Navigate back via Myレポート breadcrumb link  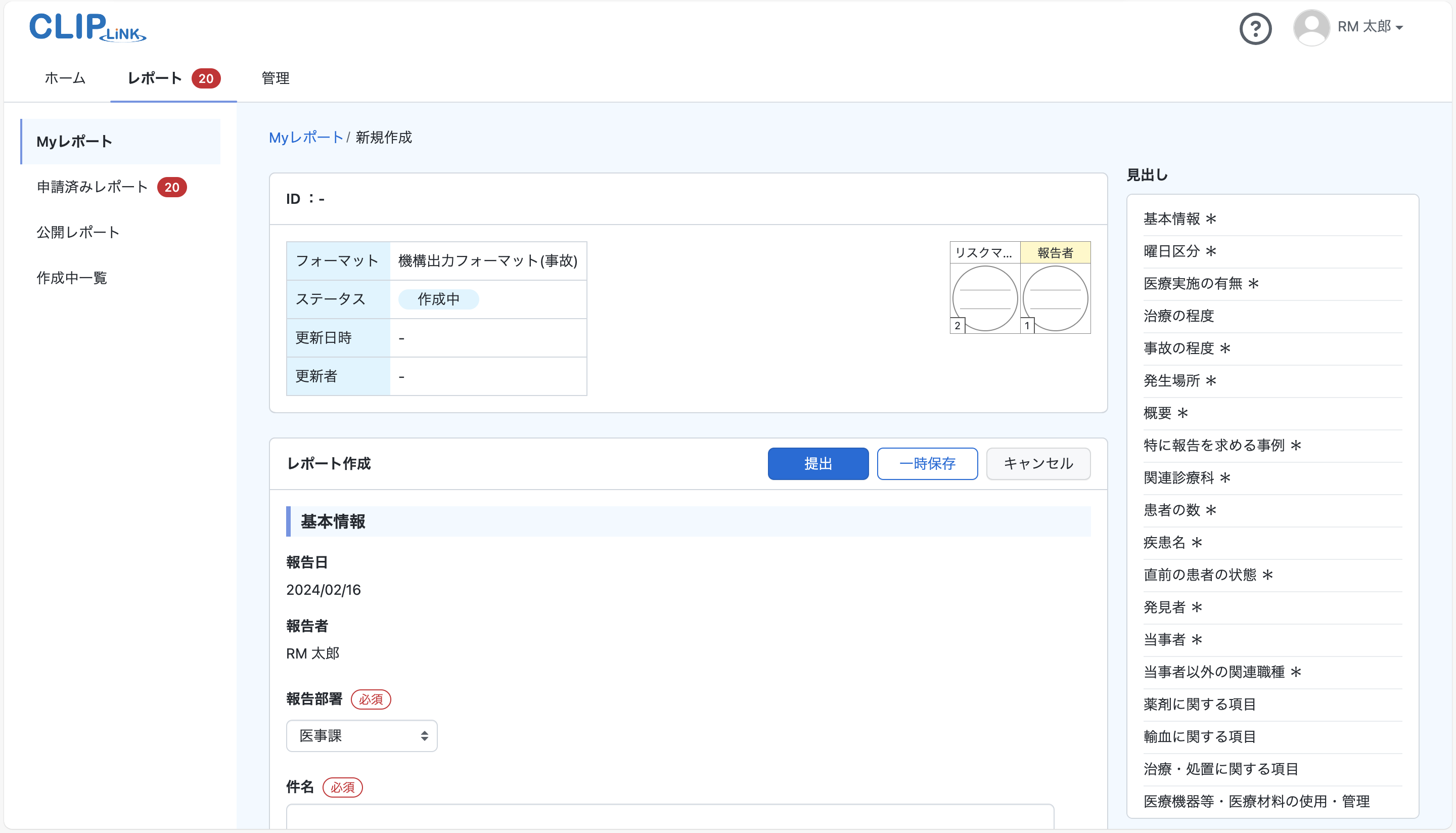tap(306, 137)
